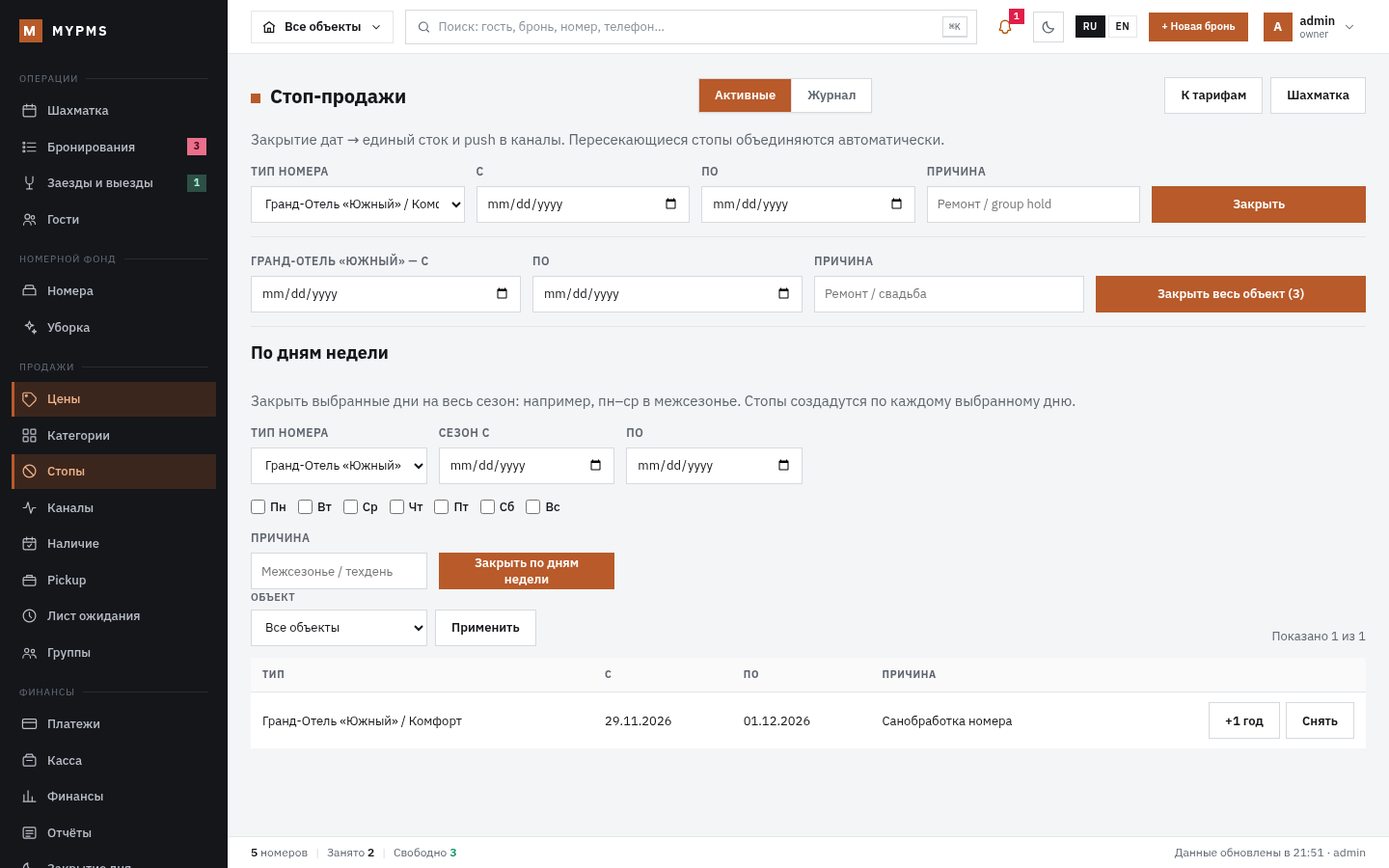Screen dimensions: 1389x868
Task: Expand room type dropdown in По дням недели
Action: [339, 466]
